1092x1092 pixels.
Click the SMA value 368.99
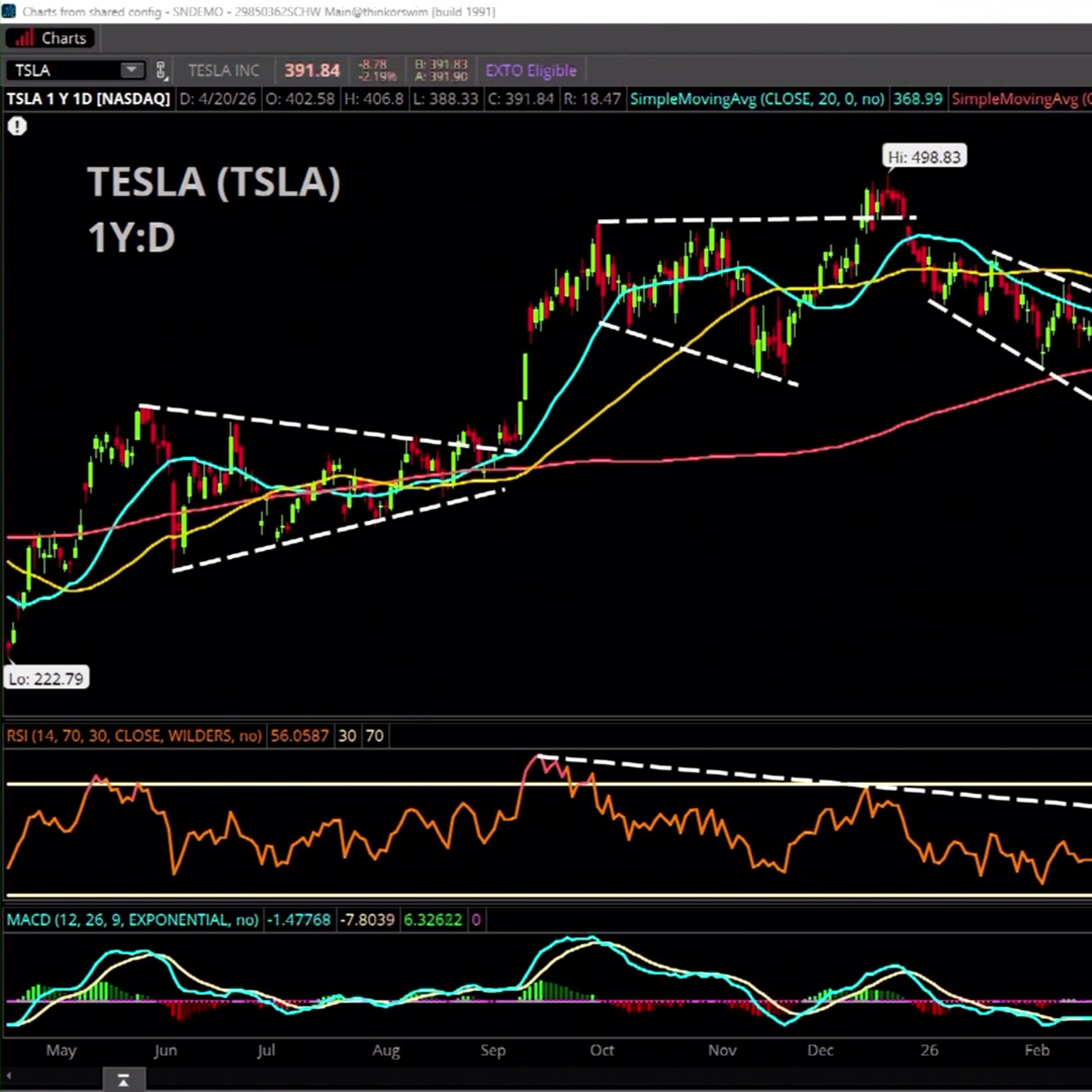[918, 99]
